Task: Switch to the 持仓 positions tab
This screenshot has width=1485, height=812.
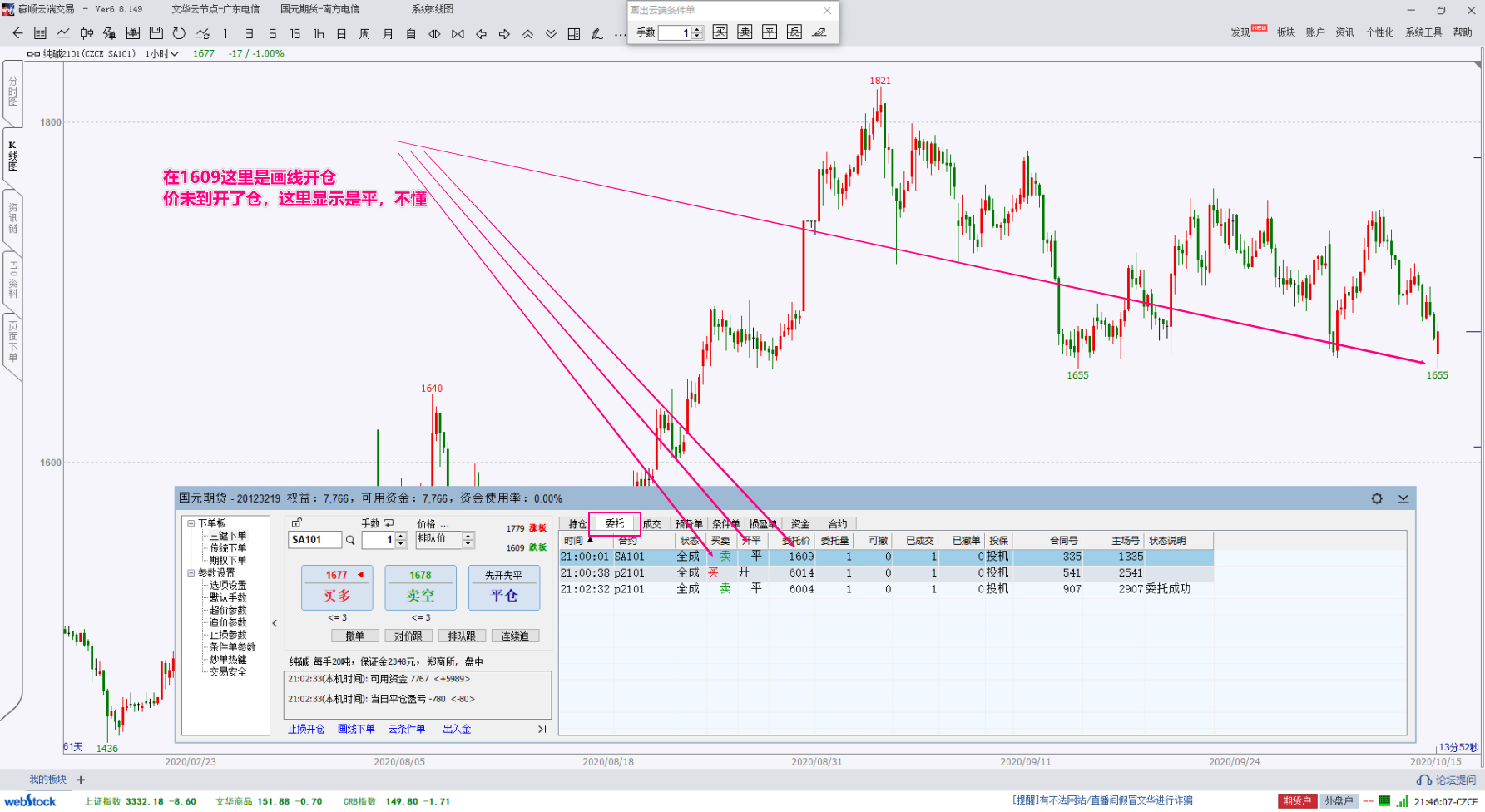Action: click(577, 524)
